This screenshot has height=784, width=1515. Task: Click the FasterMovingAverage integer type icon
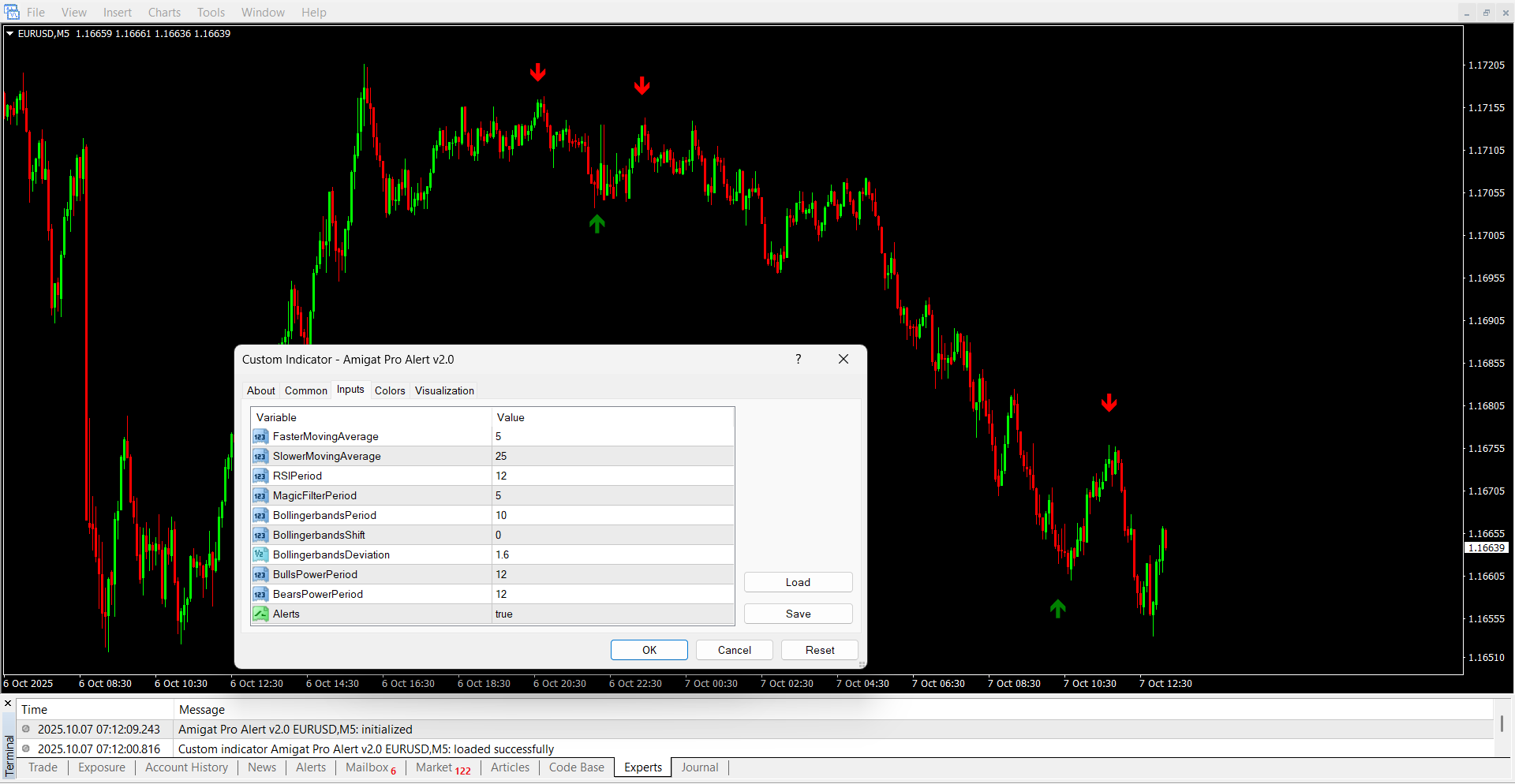[260, 437]
